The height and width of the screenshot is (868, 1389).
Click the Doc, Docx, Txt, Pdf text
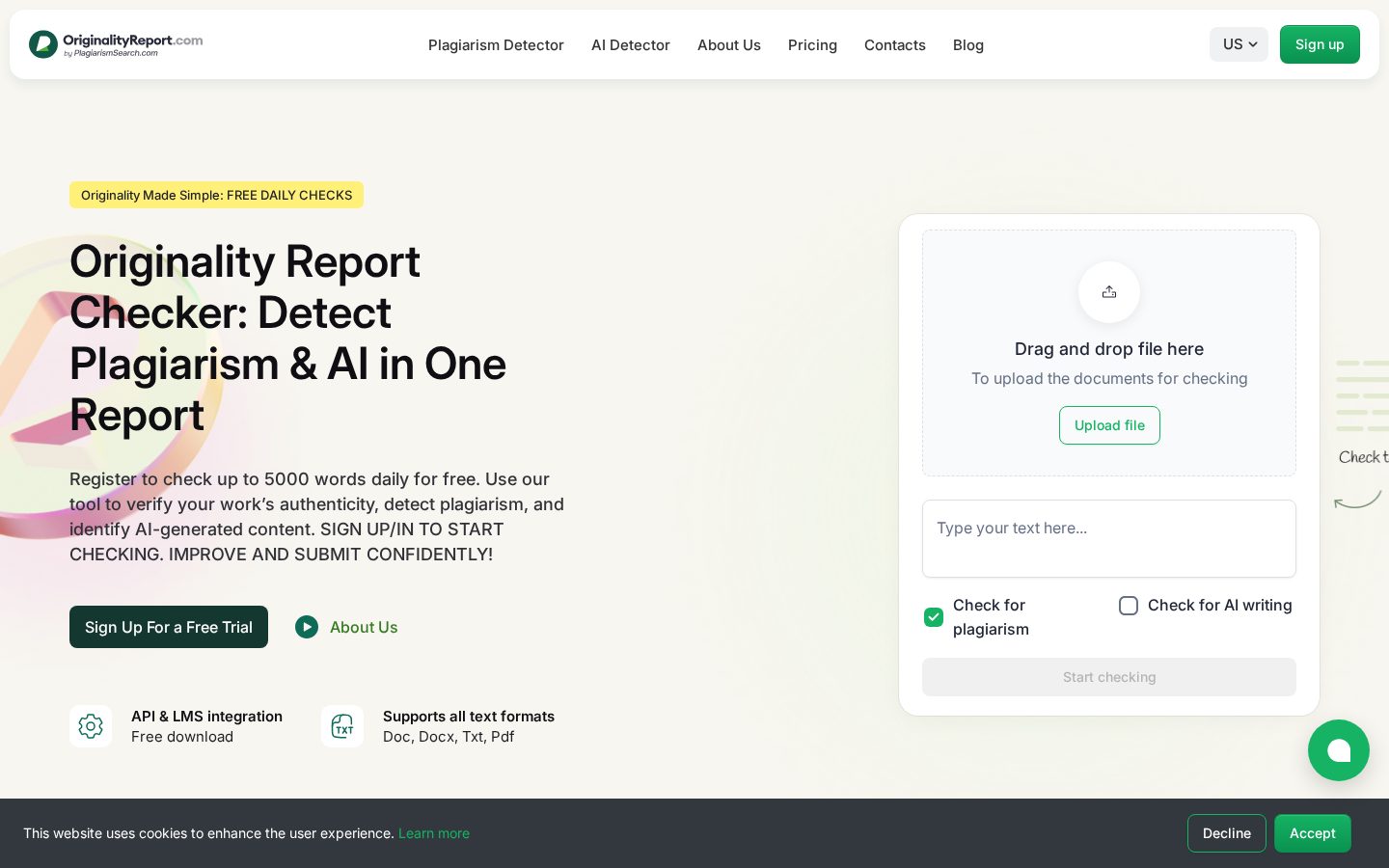point(449,737)
